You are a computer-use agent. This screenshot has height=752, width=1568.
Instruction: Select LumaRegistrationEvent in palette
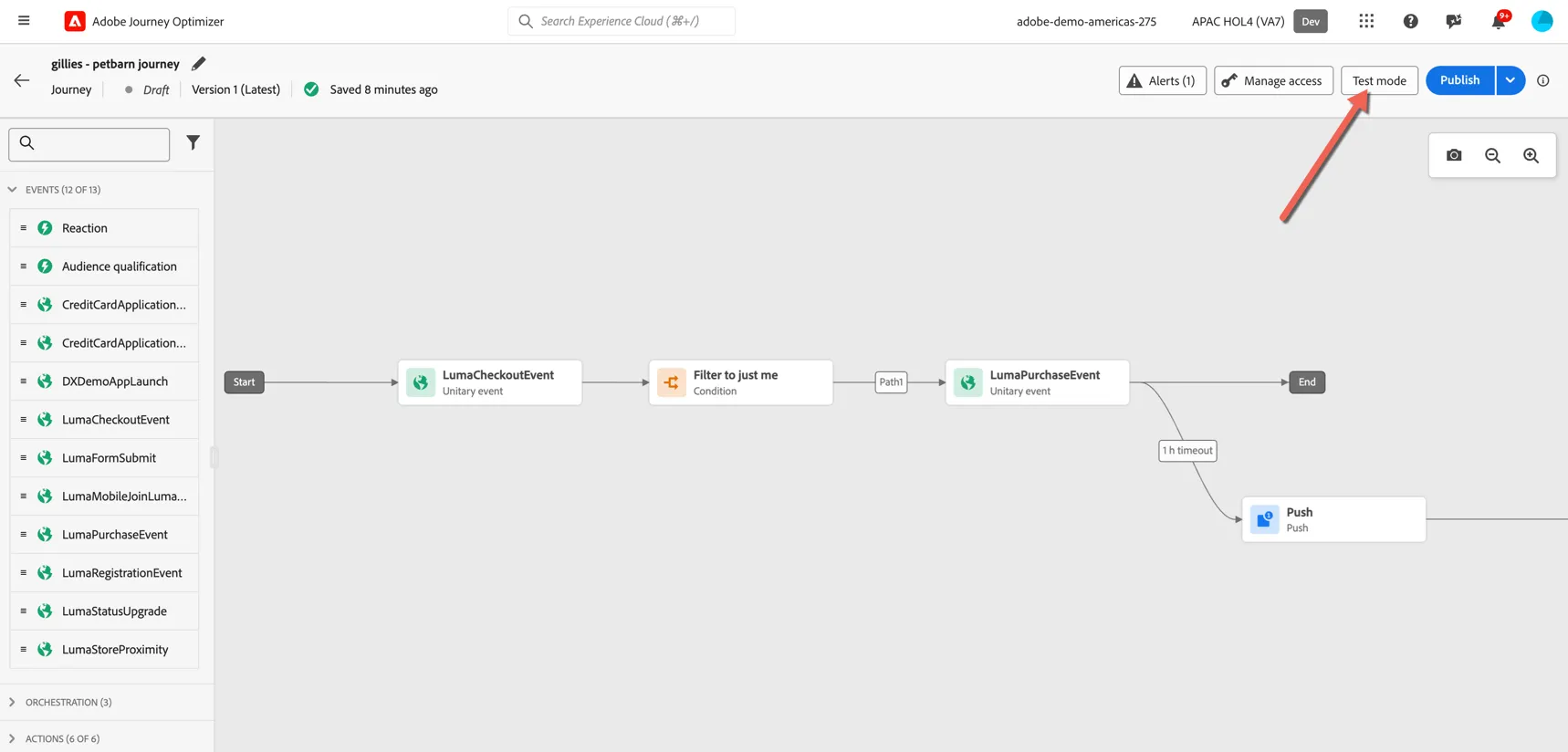tap(104, 573)
